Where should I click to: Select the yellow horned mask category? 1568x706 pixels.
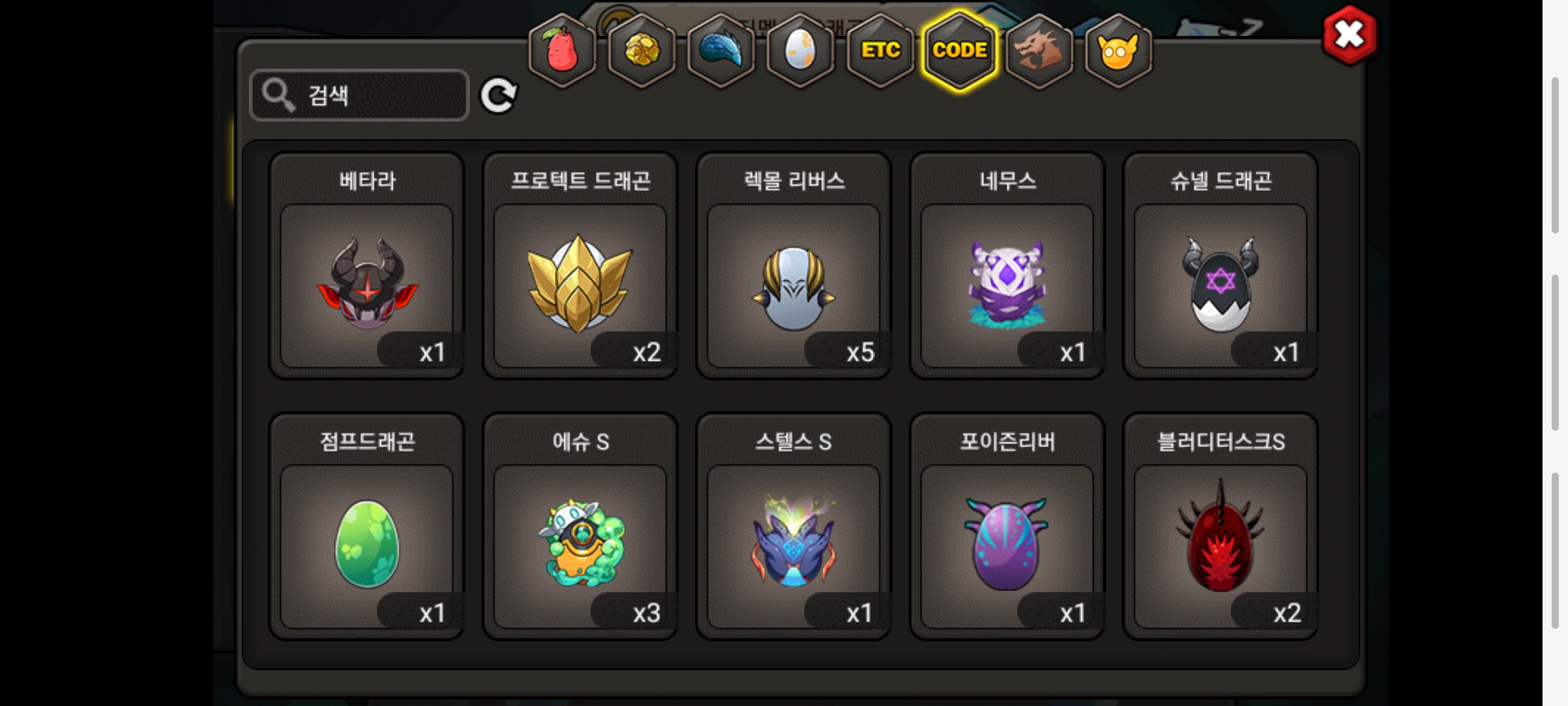coord(1119,51)
